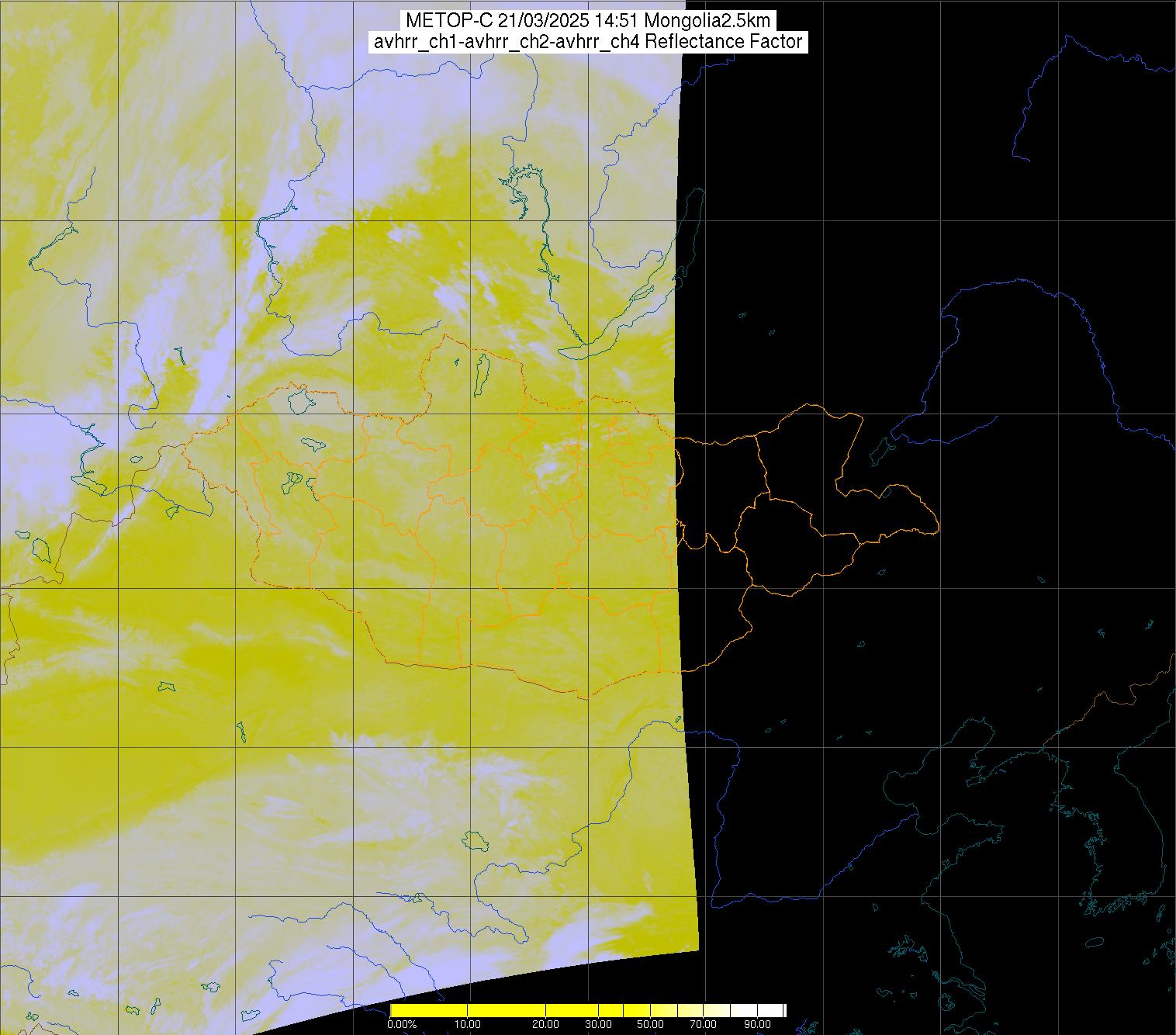Click the "20.00" color scale label
1176x1035 pixels.
tap(545, 1024)
